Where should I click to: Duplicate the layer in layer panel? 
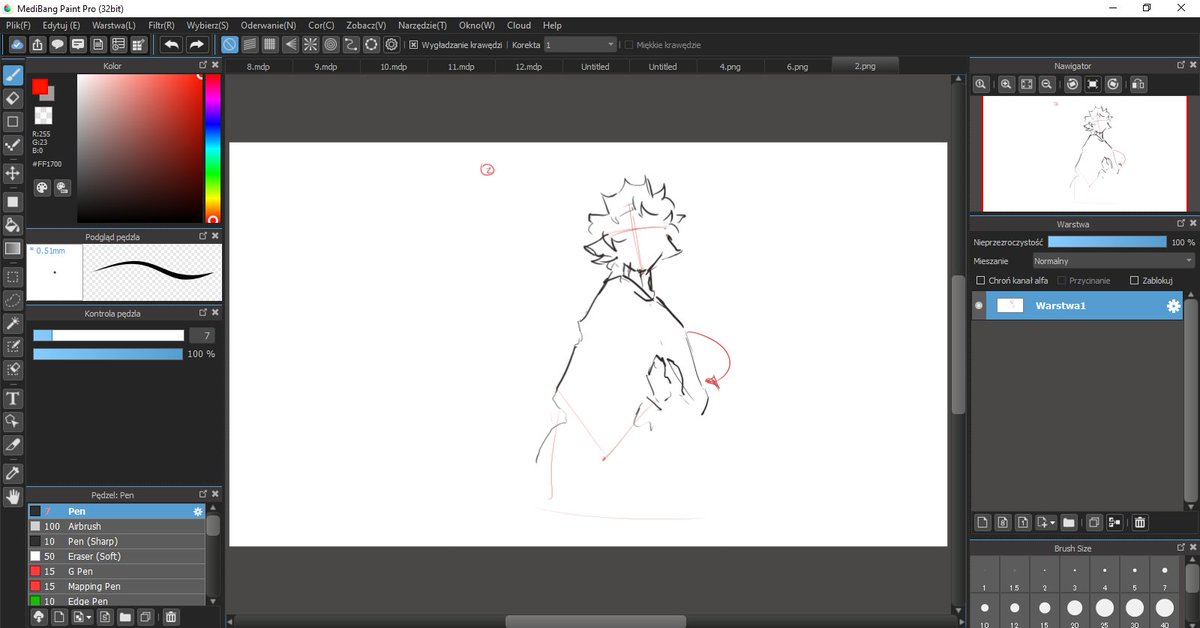pyautogui.click(x=1094, y=522)
